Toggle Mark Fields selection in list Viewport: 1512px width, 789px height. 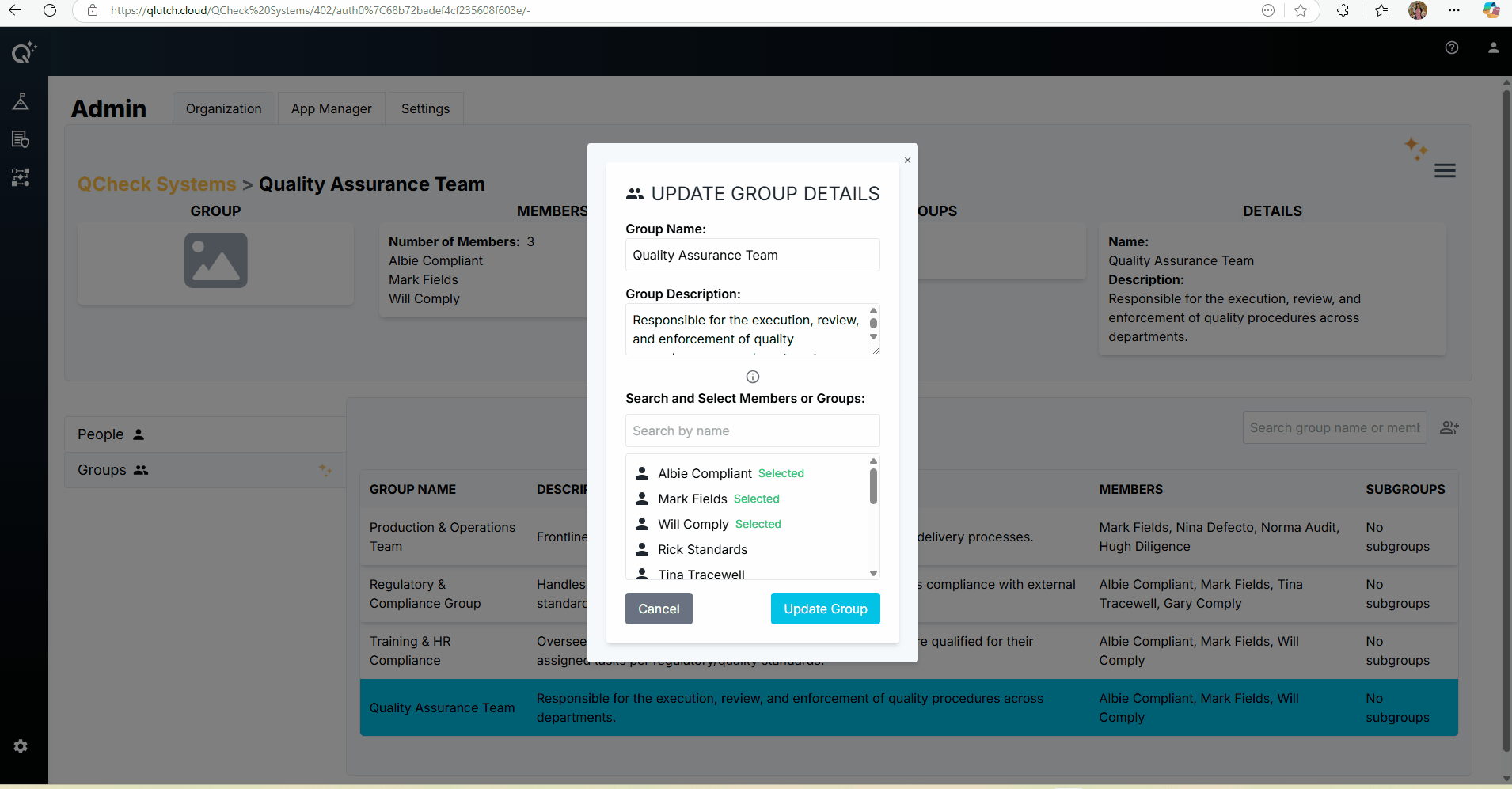point(692,499)
